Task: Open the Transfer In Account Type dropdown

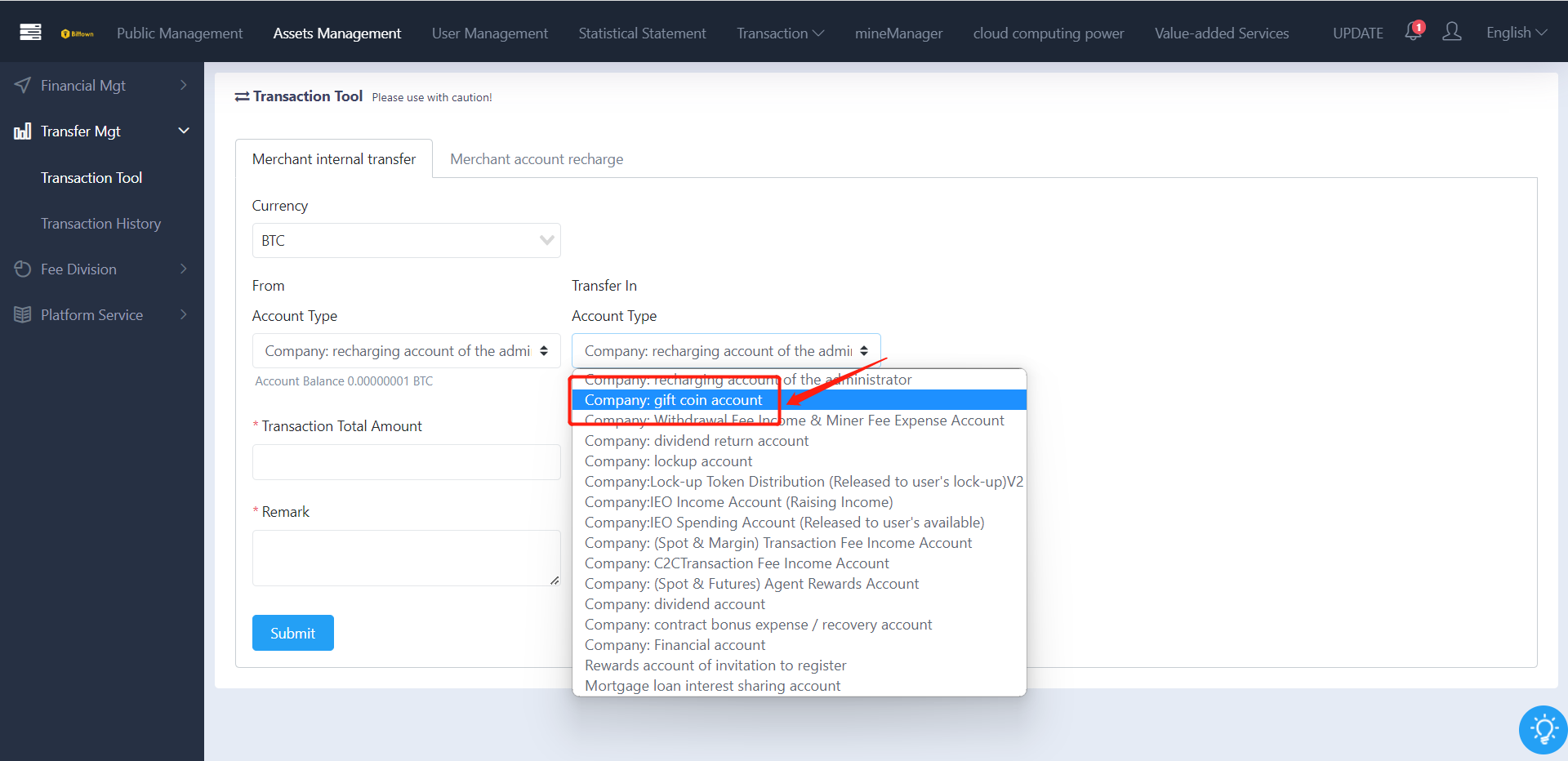Action: pyautogui.click(x=726, y=350)
